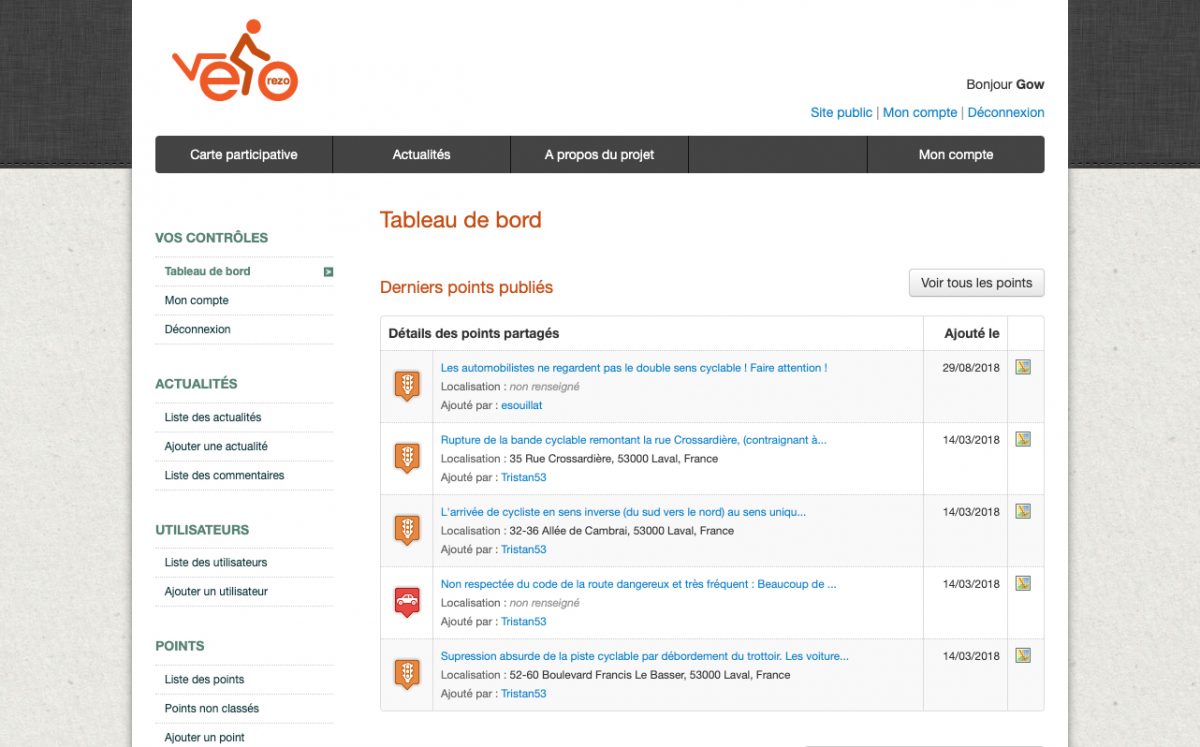Click the red car marker icon
The height and width of the screenshot is (747, 1200).
tap(406, 601)
